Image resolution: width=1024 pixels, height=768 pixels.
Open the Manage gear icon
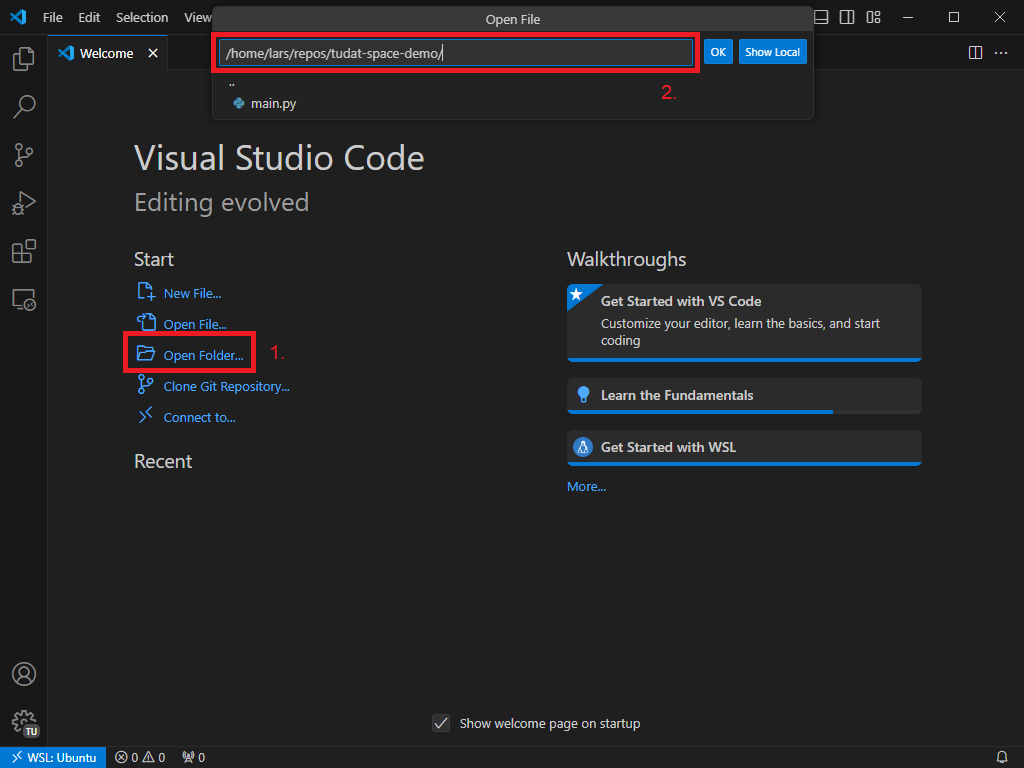25,723
